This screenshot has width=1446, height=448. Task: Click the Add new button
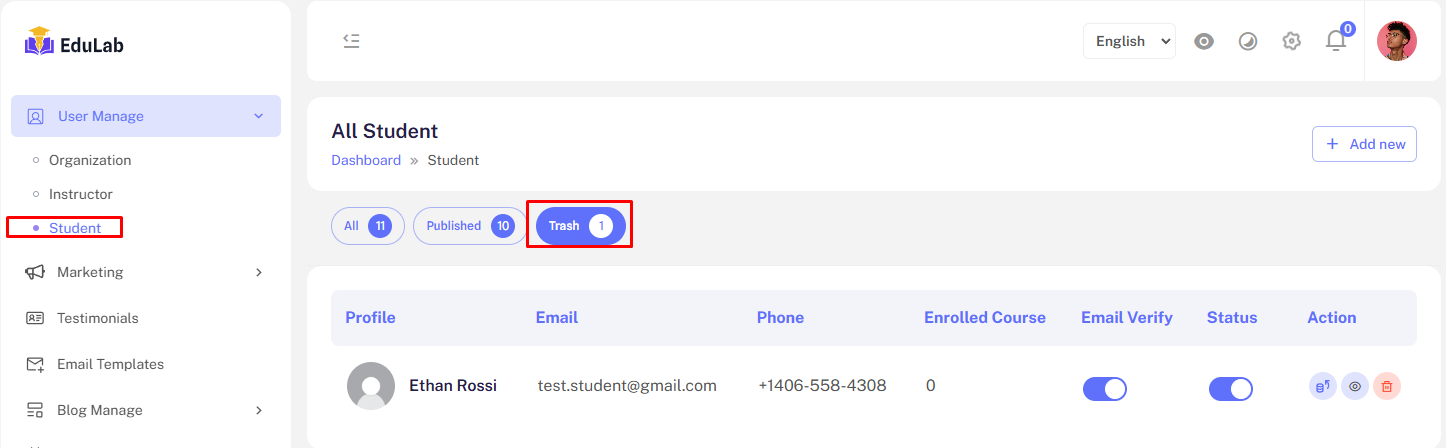pos(1364,144)
